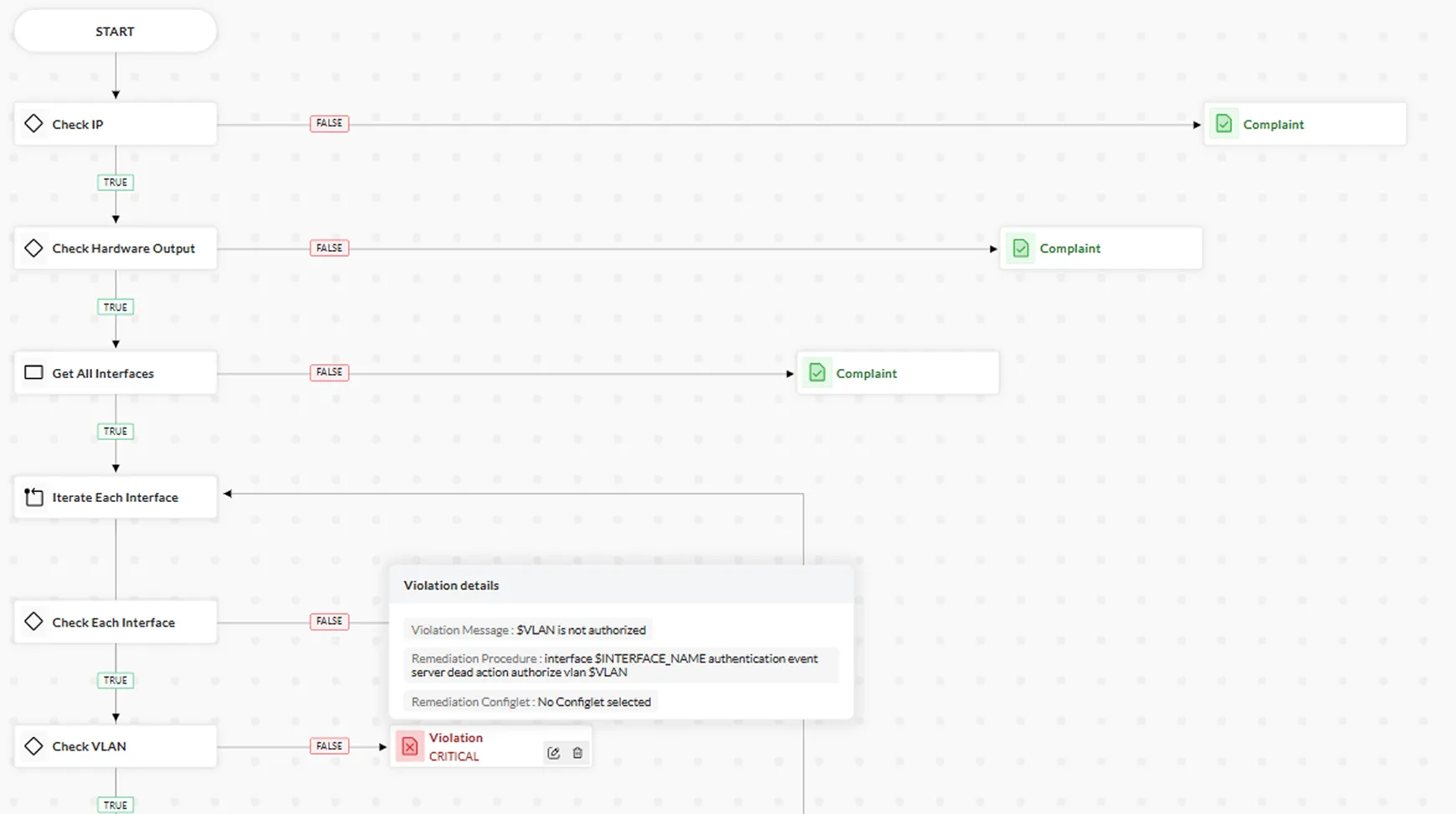The width and height of the screenshot is (1456, 814).
Task: Select the Check Each Interface node
Action: coord(115,622)
